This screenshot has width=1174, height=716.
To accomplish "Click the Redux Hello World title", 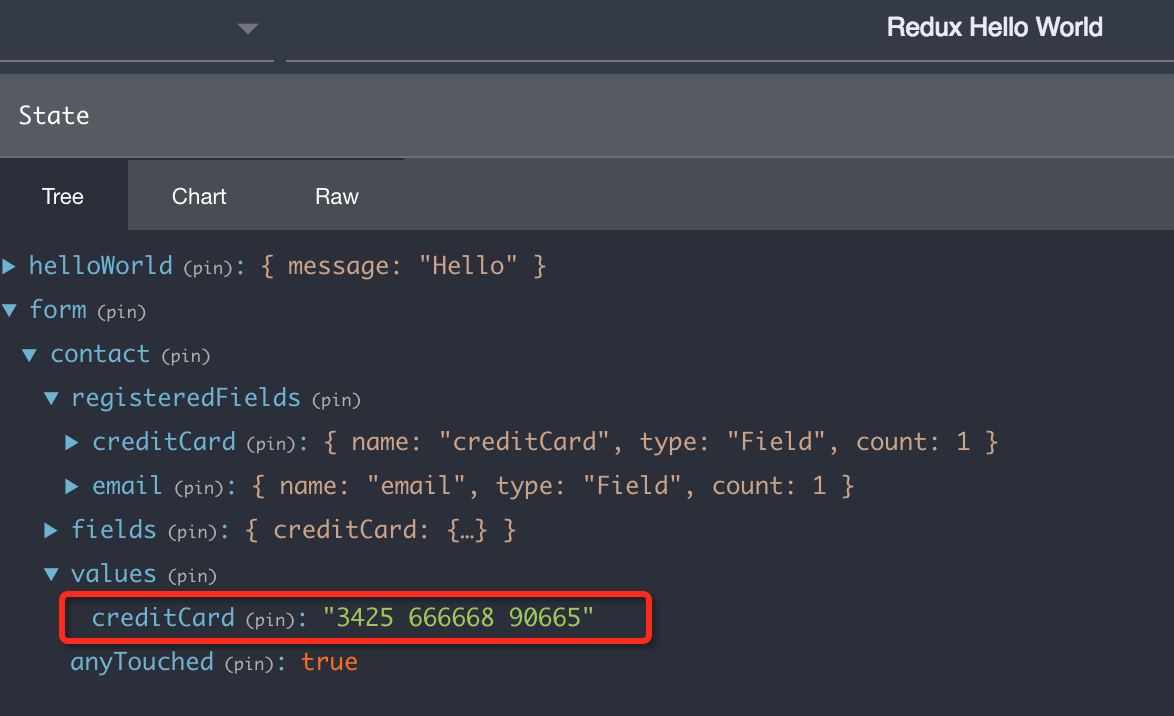I will pyautogui.click(x=994, y=28).
